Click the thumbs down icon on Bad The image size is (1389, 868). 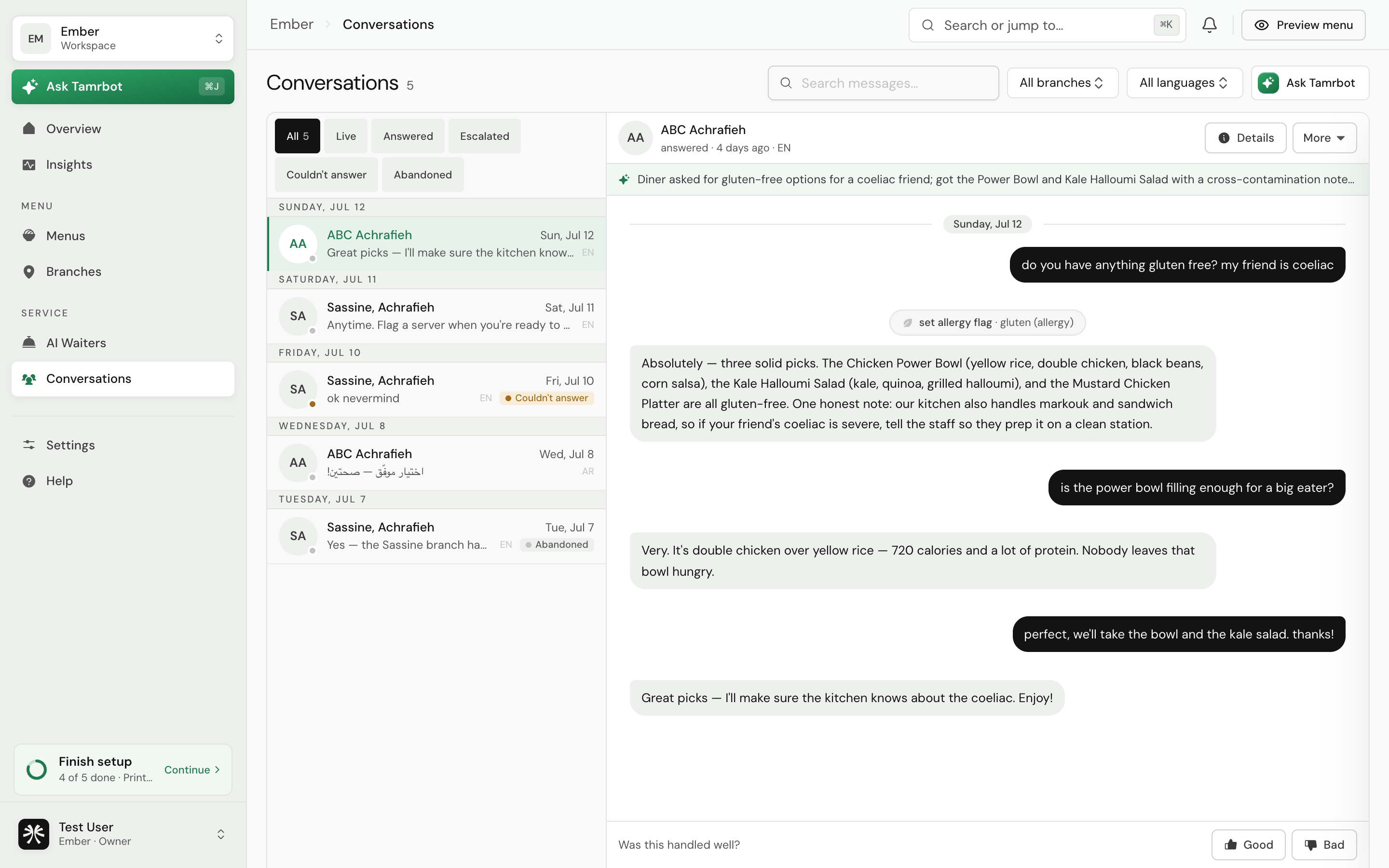point(1311,844)
